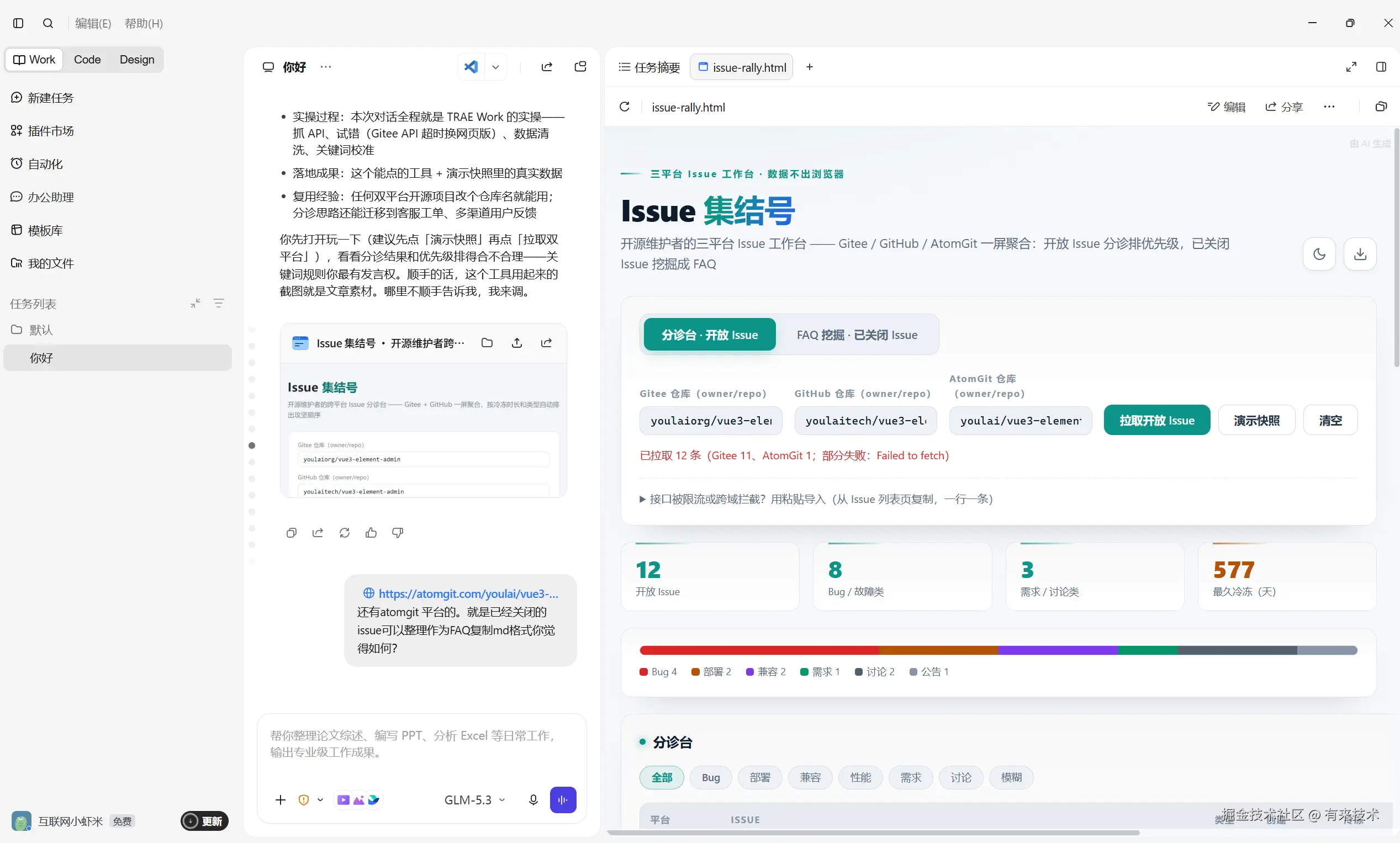This screenshot has width=1400, height=843.
Task: Open the preview toolbar more options menu
Action: [1329, 107]
